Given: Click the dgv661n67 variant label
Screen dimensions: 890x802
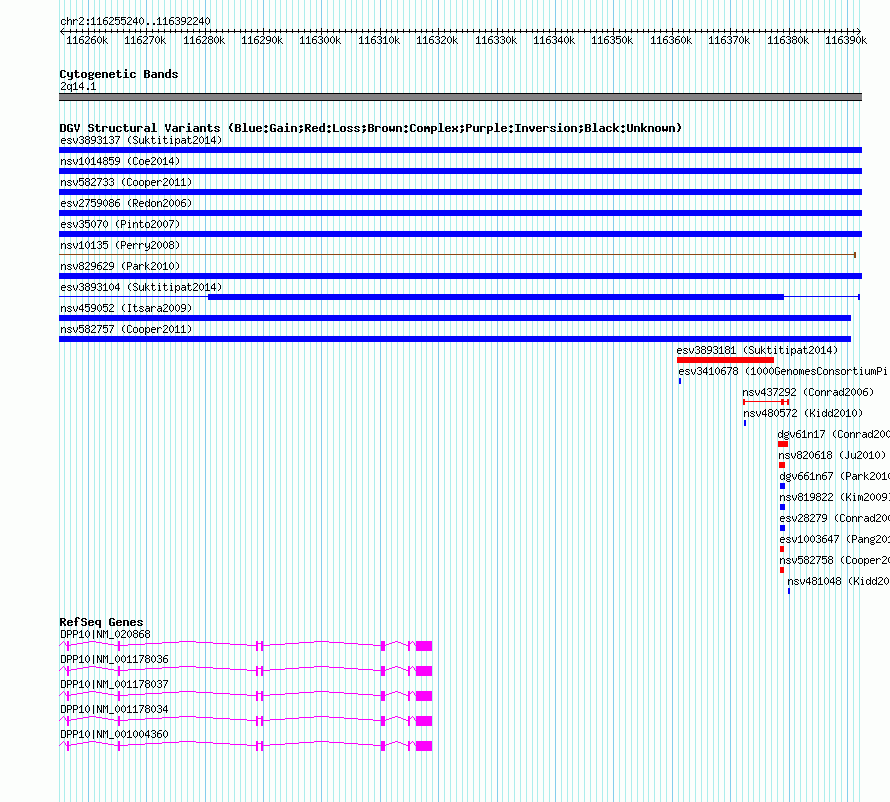Looking at the screenshot, I should pos(834,476).
